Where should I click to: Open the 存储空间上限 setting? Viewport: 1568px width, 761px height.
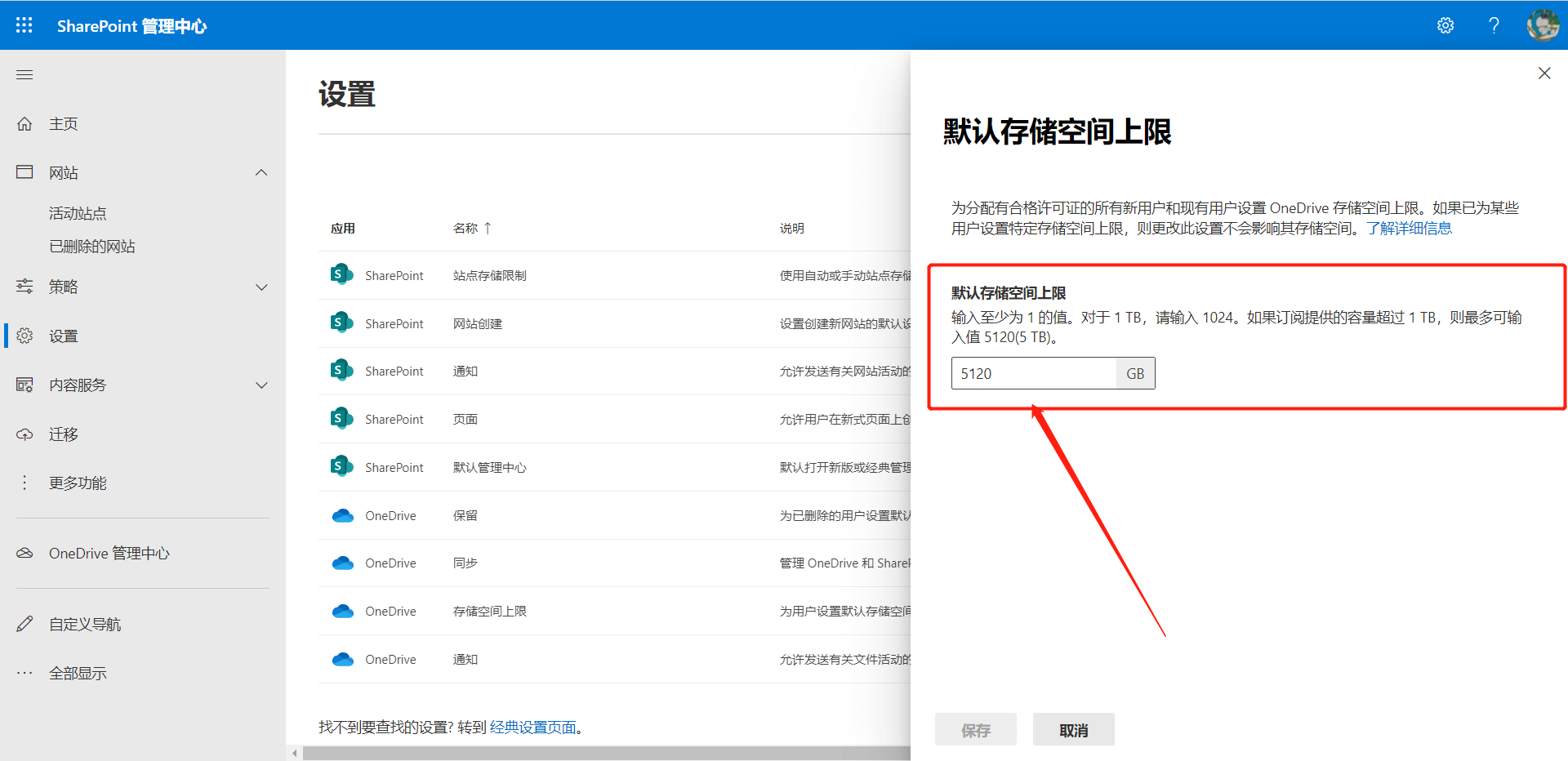click(490, 611)
